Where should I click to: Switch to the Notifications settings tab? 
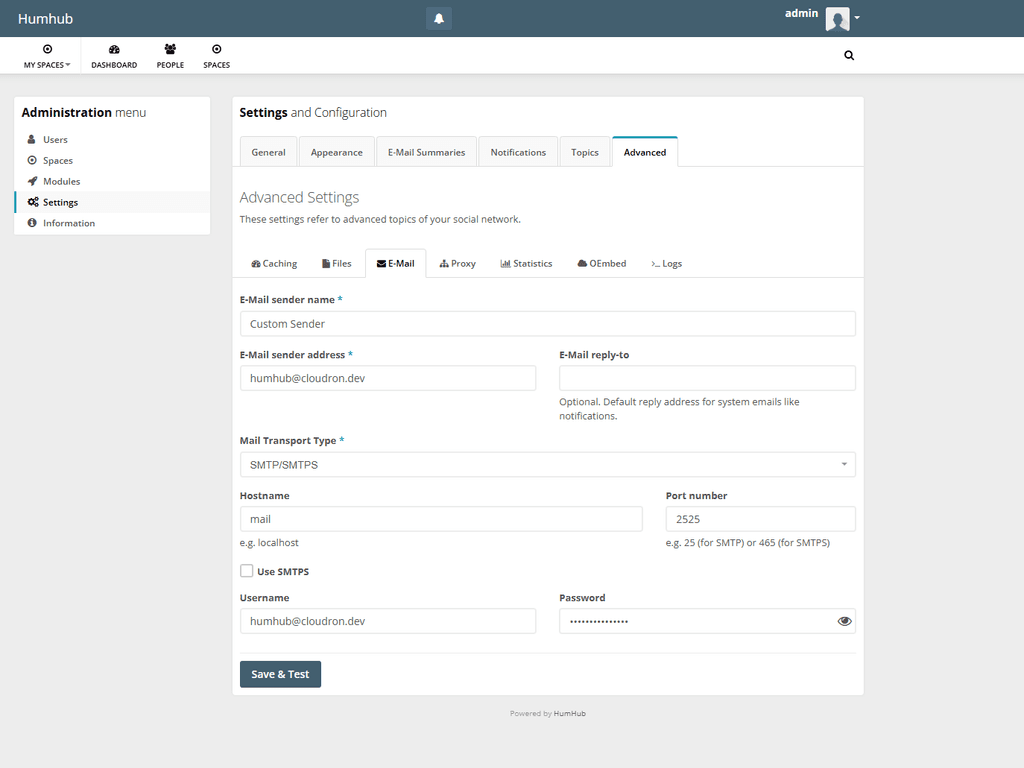coord(518,152)
